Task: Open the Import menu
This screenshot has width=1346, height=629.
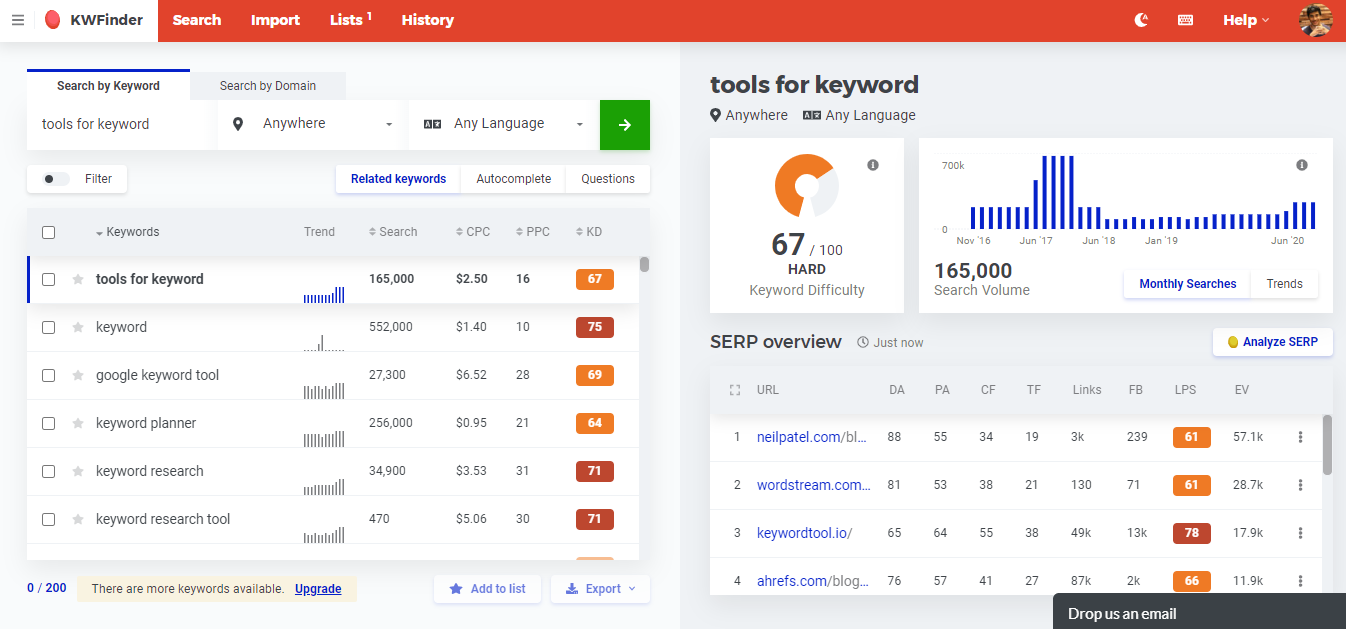Action: [x=275, y=20]
